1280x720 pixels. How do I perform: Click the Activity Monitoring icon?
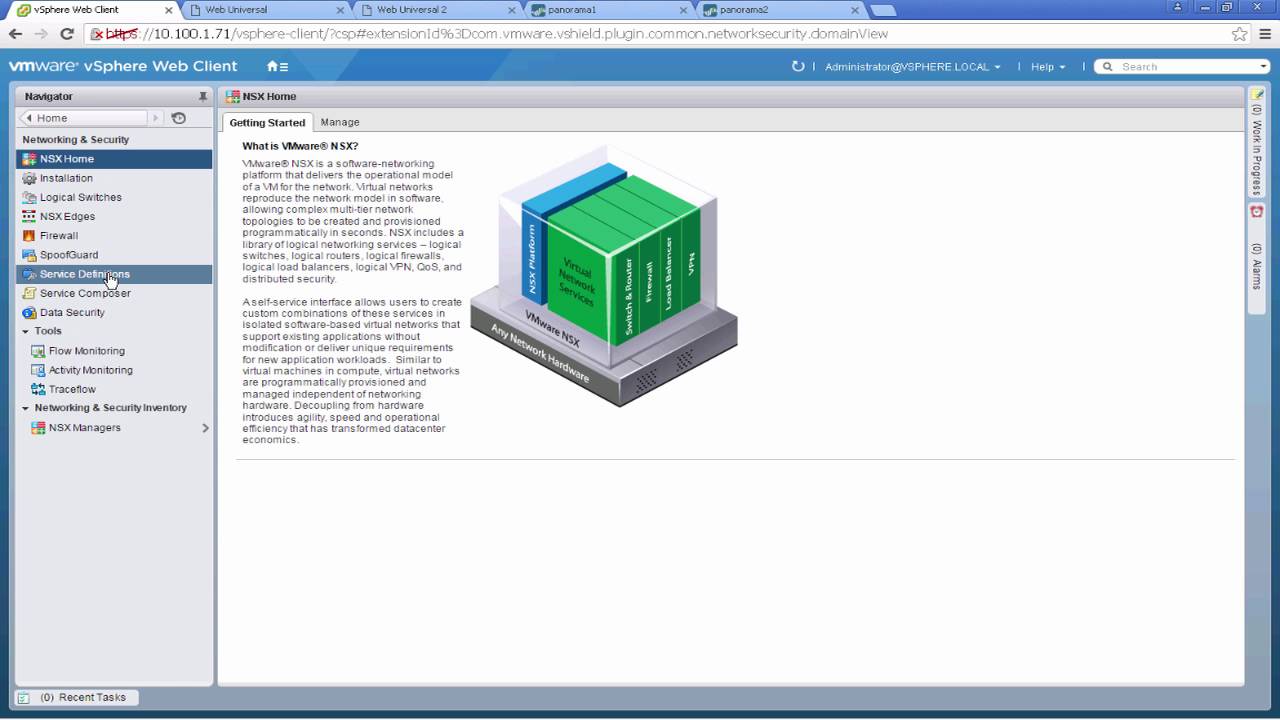tap(38, 370)
